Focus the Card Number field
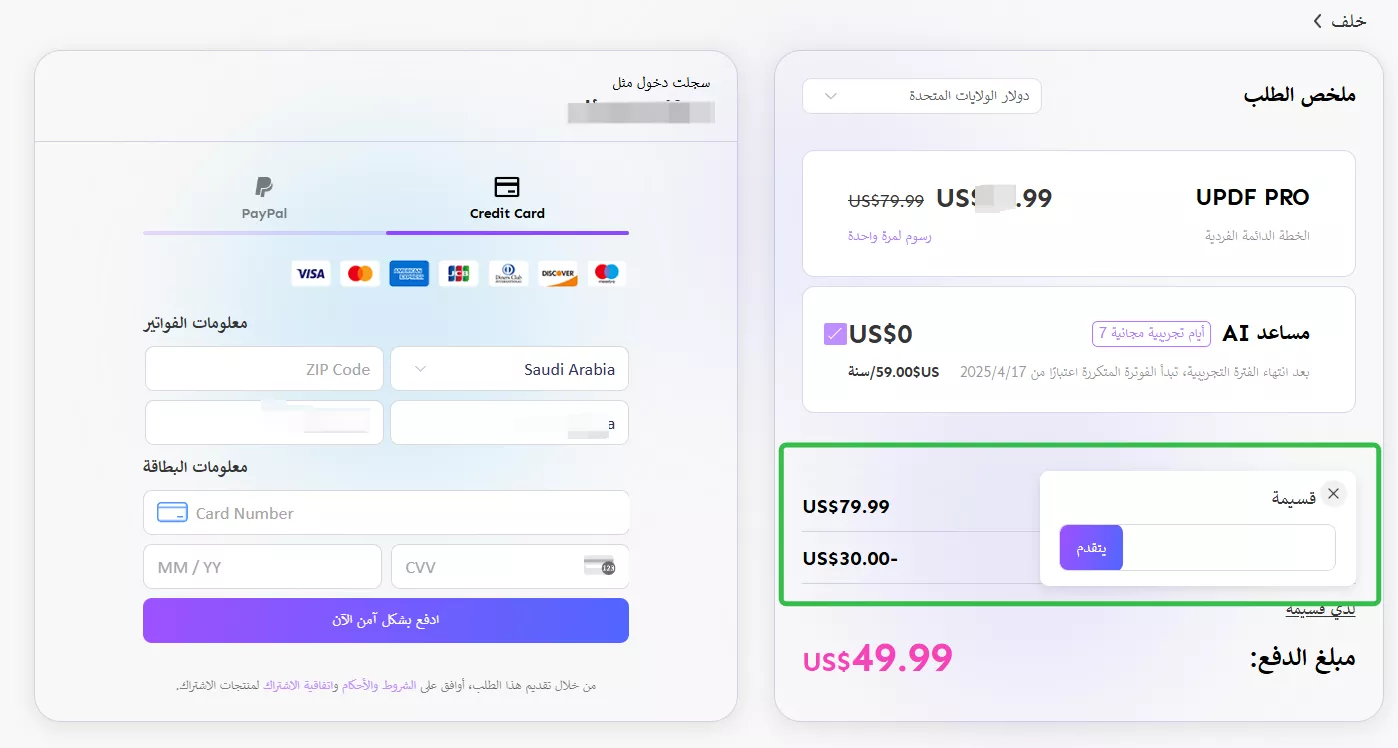Screen dimensions: 1398x748 pos(386,513)
